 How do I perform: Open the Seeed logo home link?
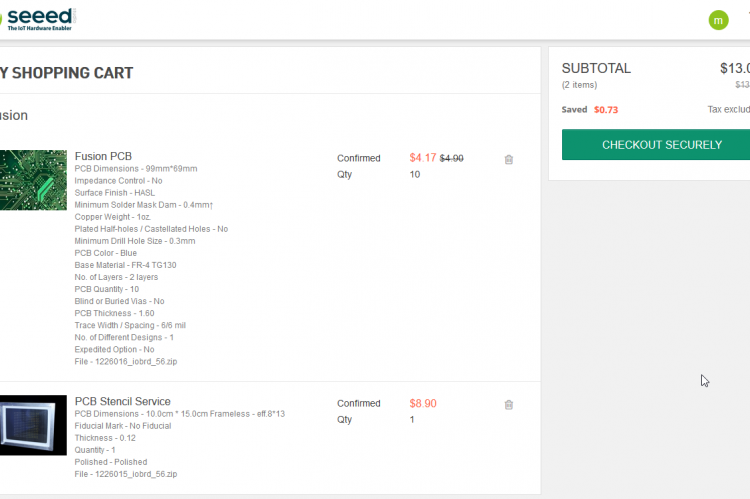[38, 19]
